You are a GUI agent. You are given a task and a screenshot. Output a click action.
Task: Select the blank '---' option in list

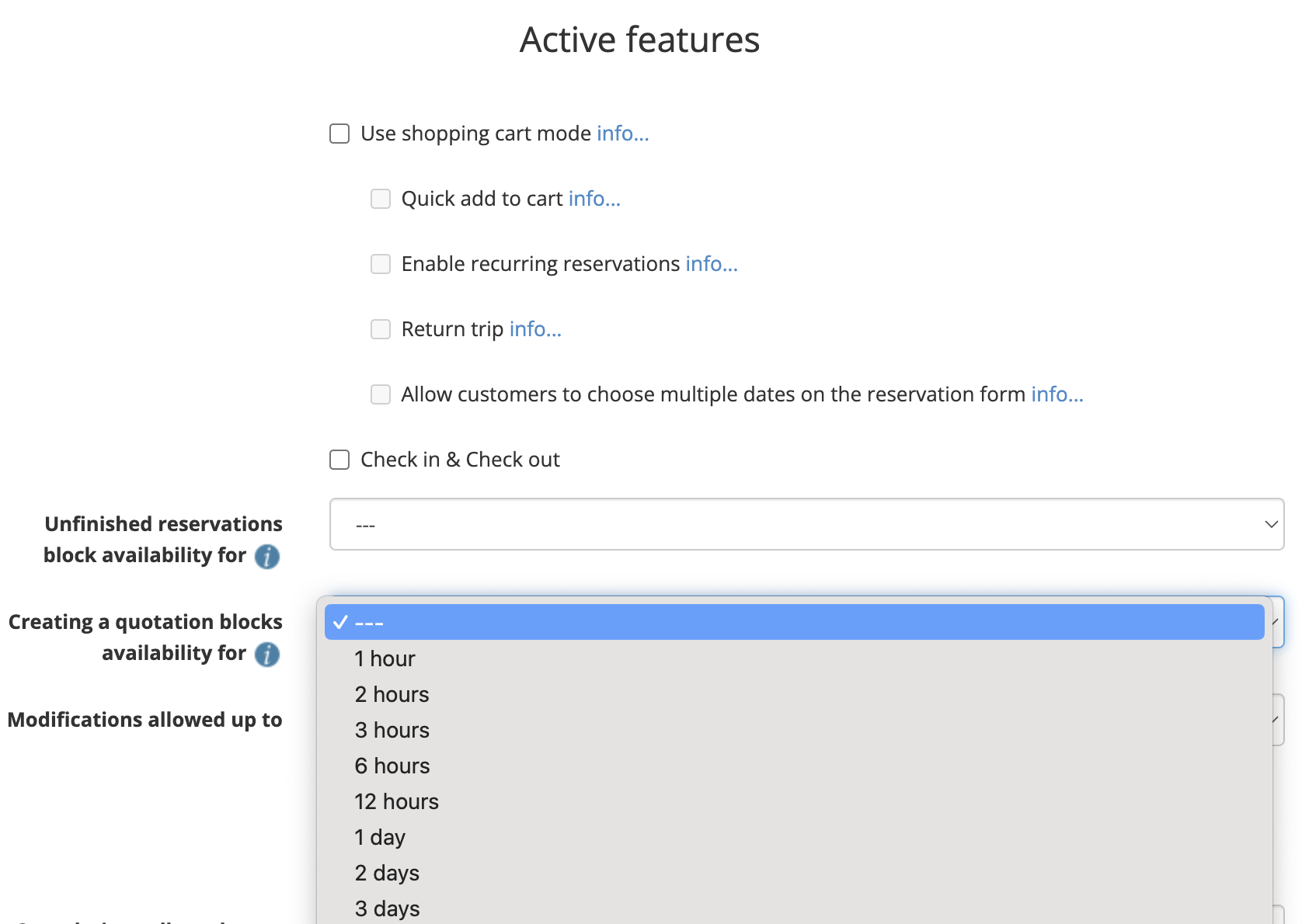[x=793, y=623]
